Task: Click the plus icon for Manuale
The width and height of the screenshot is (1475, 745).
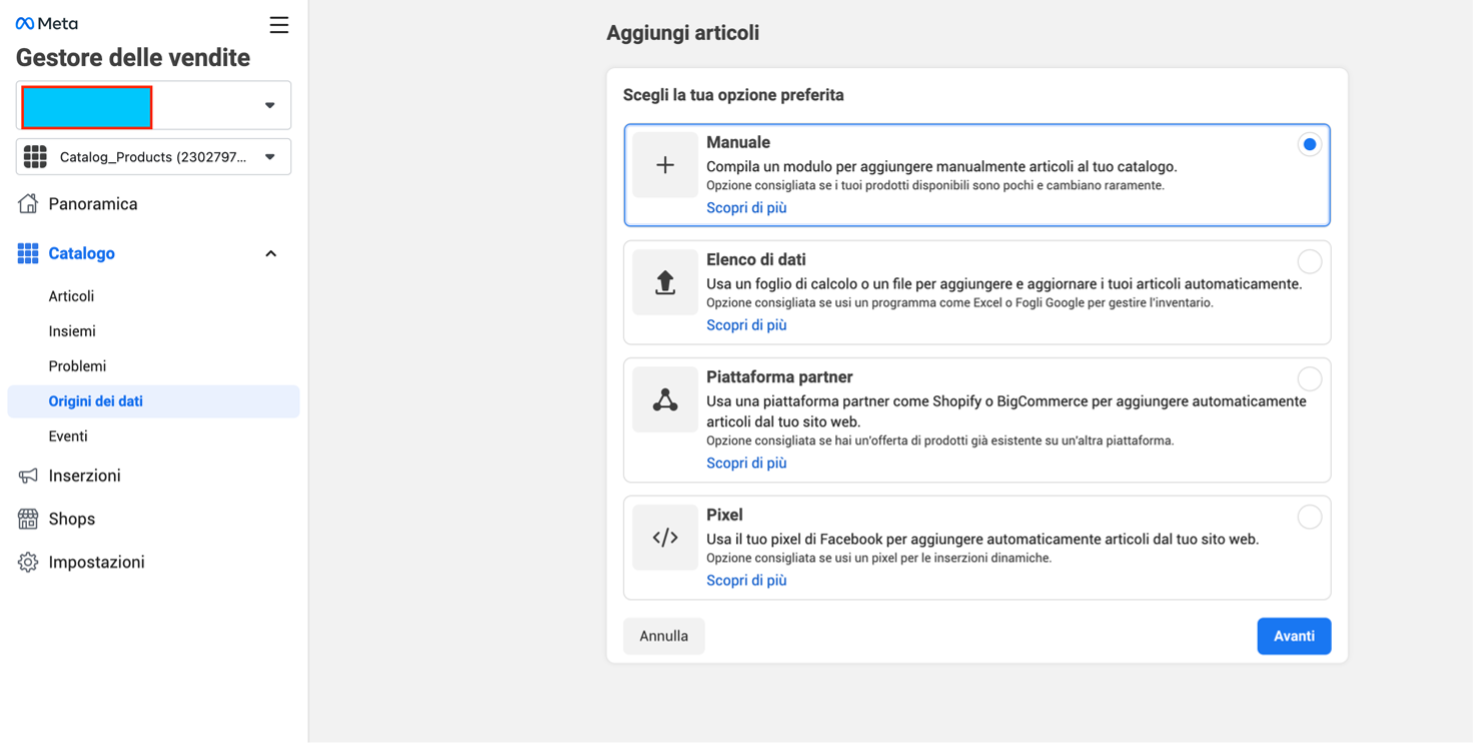Action: [665, 165]
